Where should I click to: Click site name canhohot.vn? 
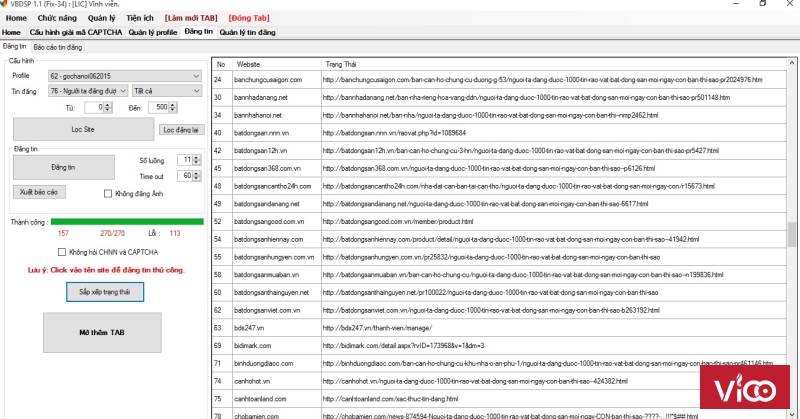coord(252,381)
